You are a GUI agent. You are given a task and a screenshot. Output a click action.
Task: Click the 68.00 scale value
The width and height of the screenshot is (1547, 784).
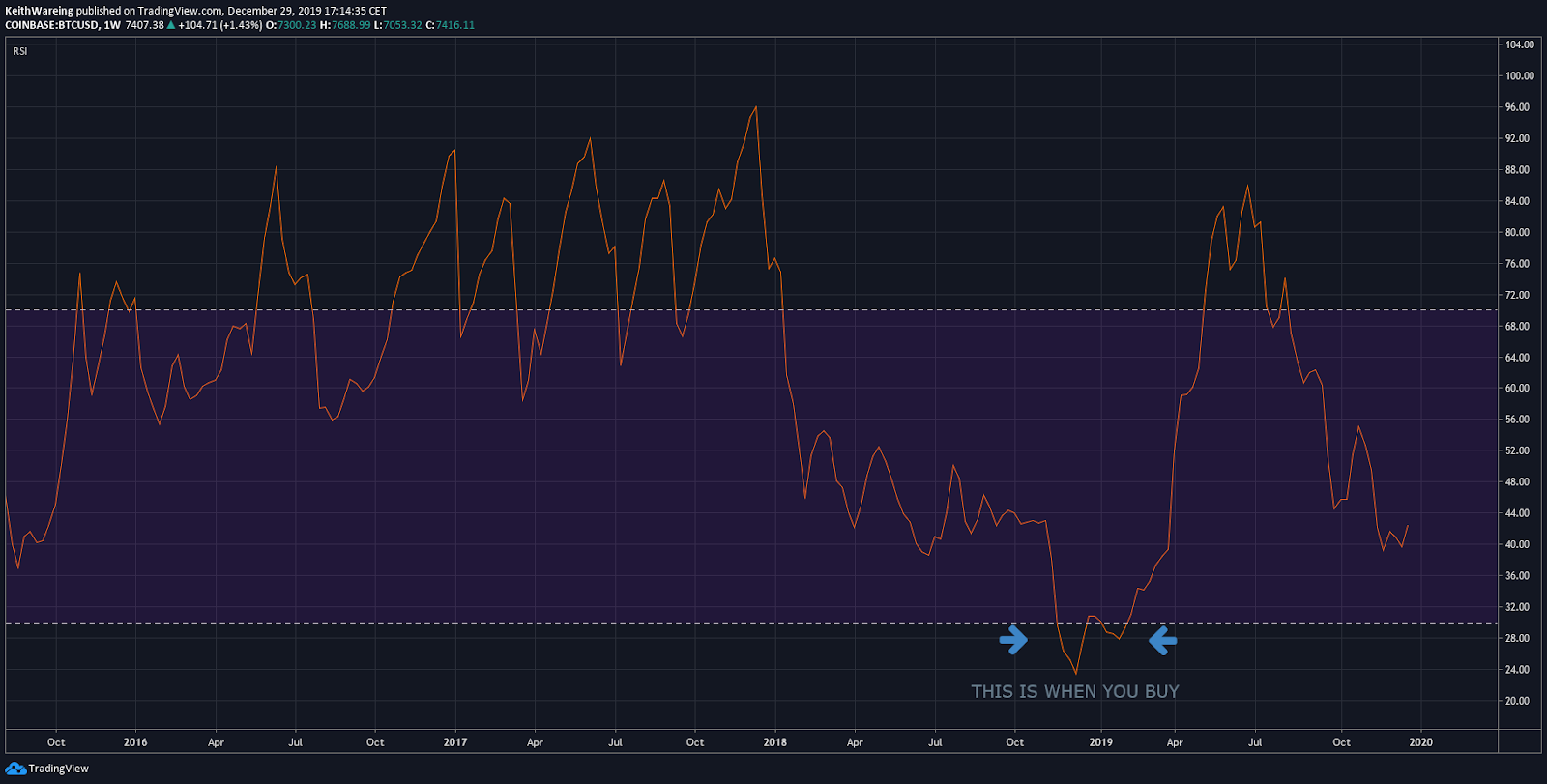pos(1517,326)
